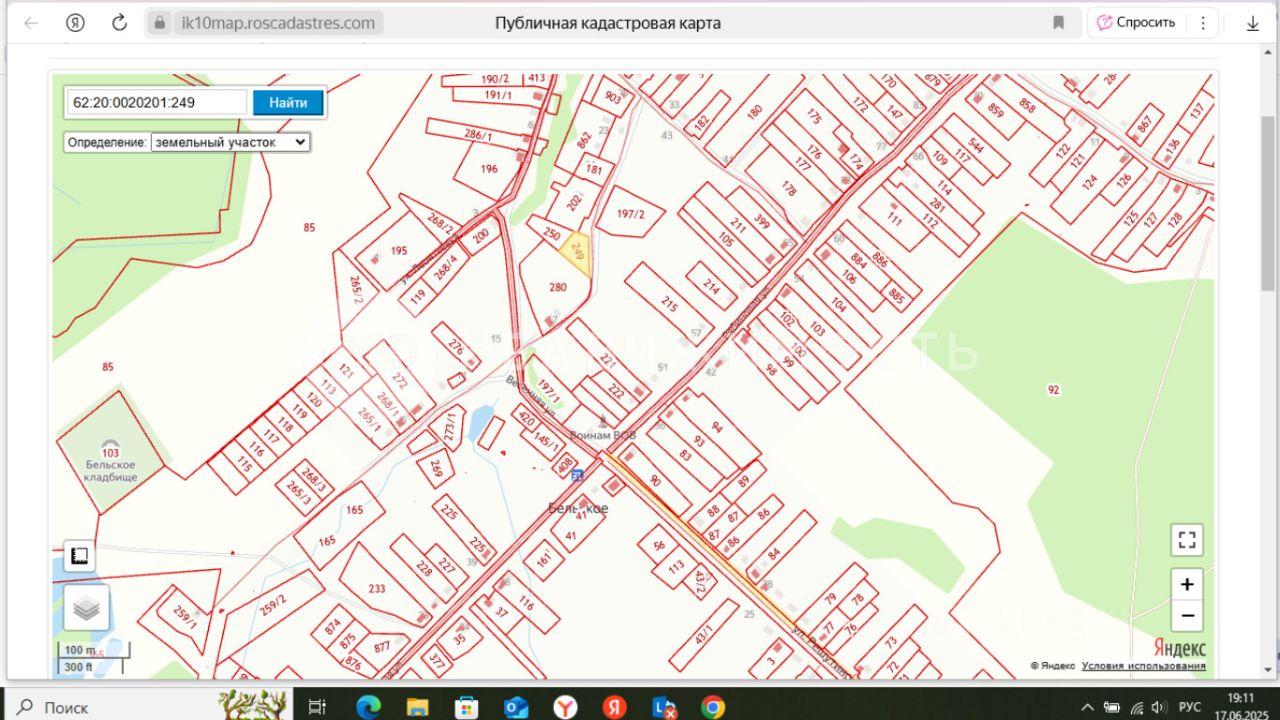Zoom out with the minus button
The width and height of the screenshot is (1280, 720).
1187,615
